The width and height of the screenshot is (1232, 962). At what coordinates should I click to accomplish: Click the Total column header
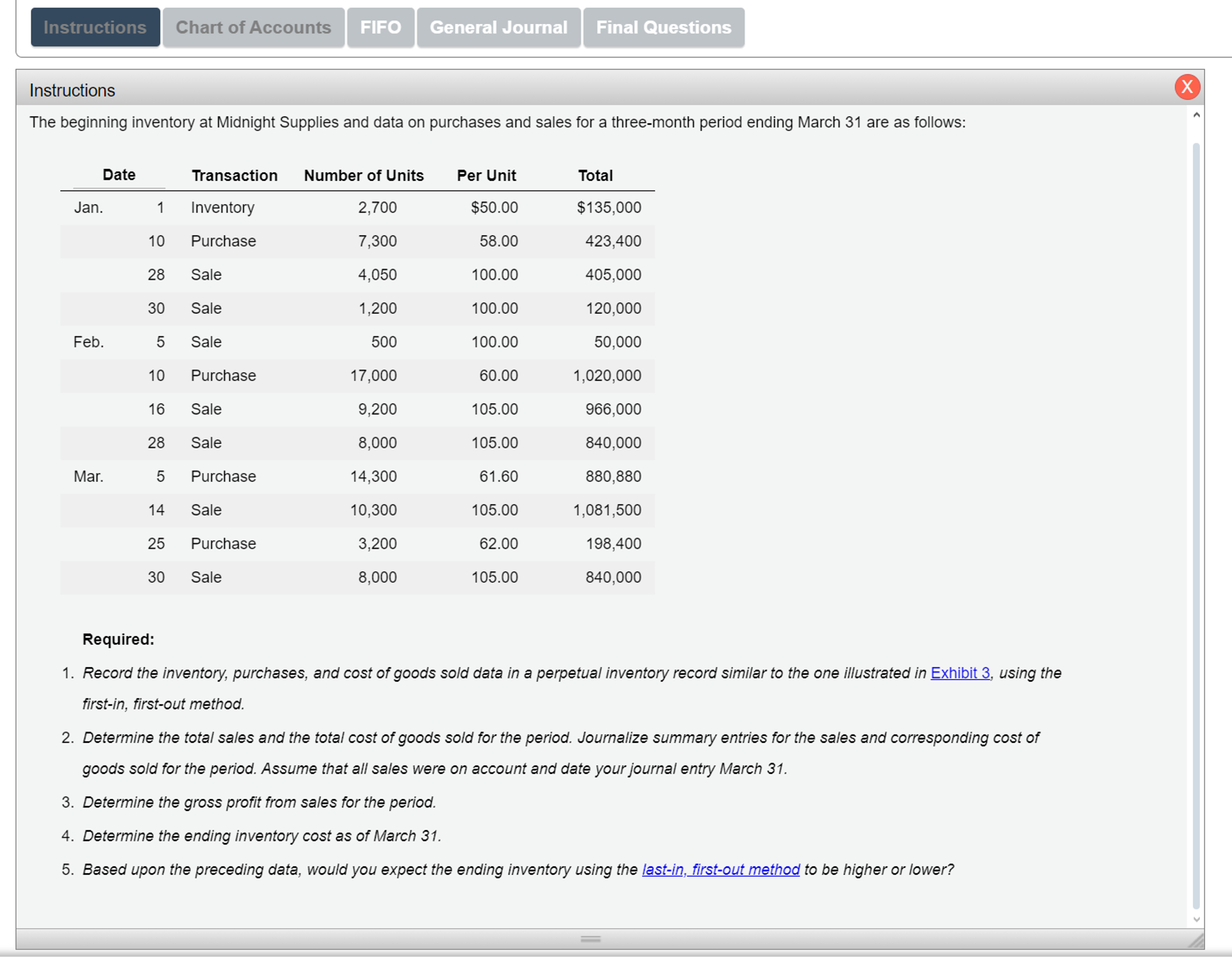tap(595, 175)
